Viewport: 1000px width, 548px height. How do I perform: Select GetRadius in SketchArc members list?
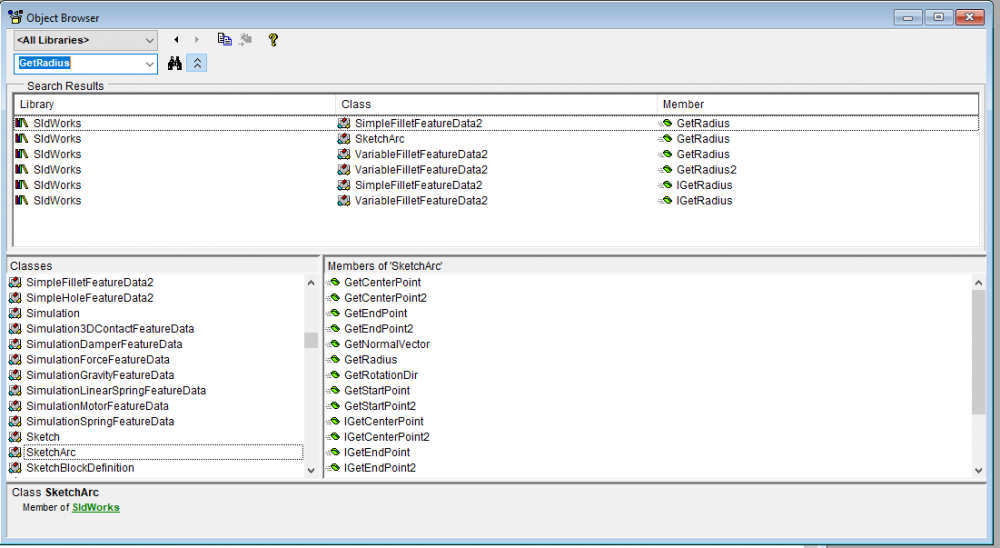point(371,359)
